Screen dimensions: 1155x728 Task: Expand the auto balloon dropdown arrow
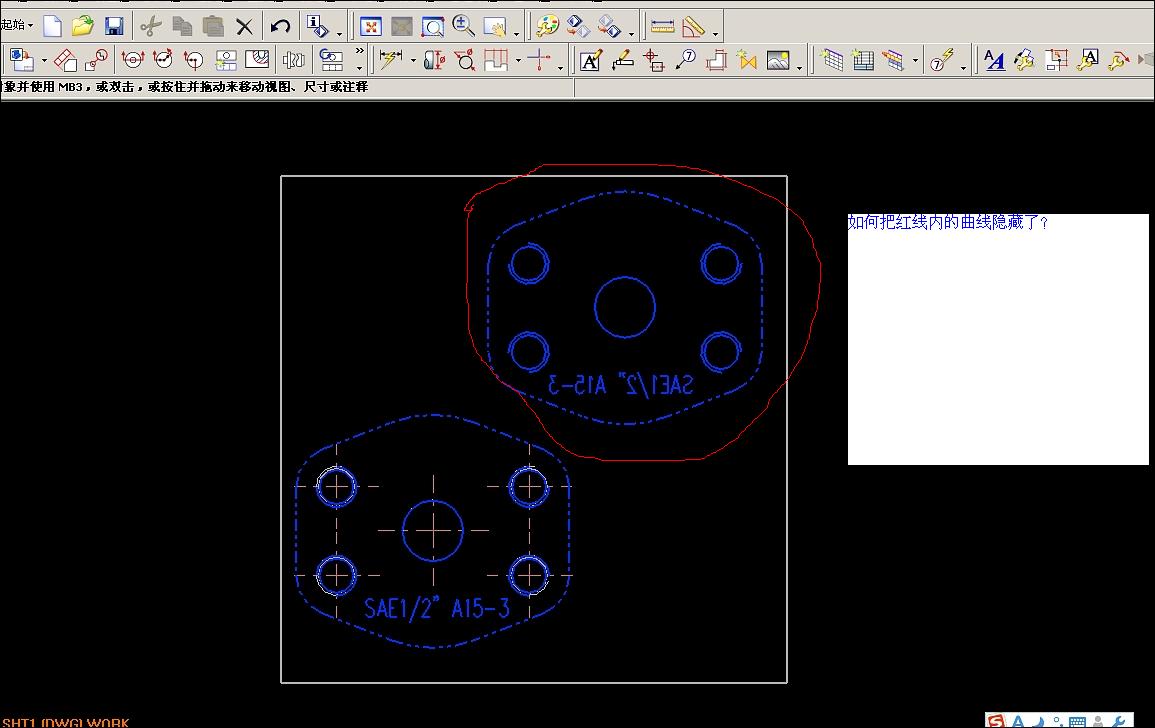click(x=963, y=68)
